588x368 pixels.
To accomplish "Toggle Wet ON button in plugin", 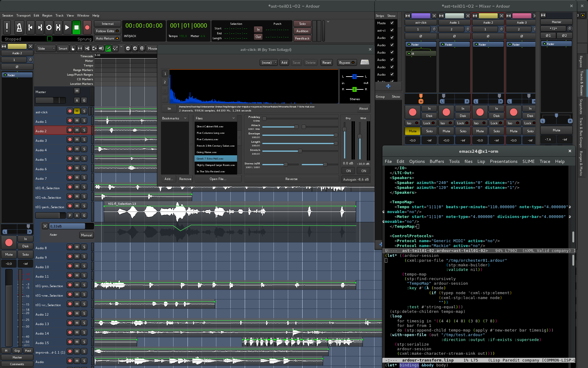I will click(x=363, y=171).
